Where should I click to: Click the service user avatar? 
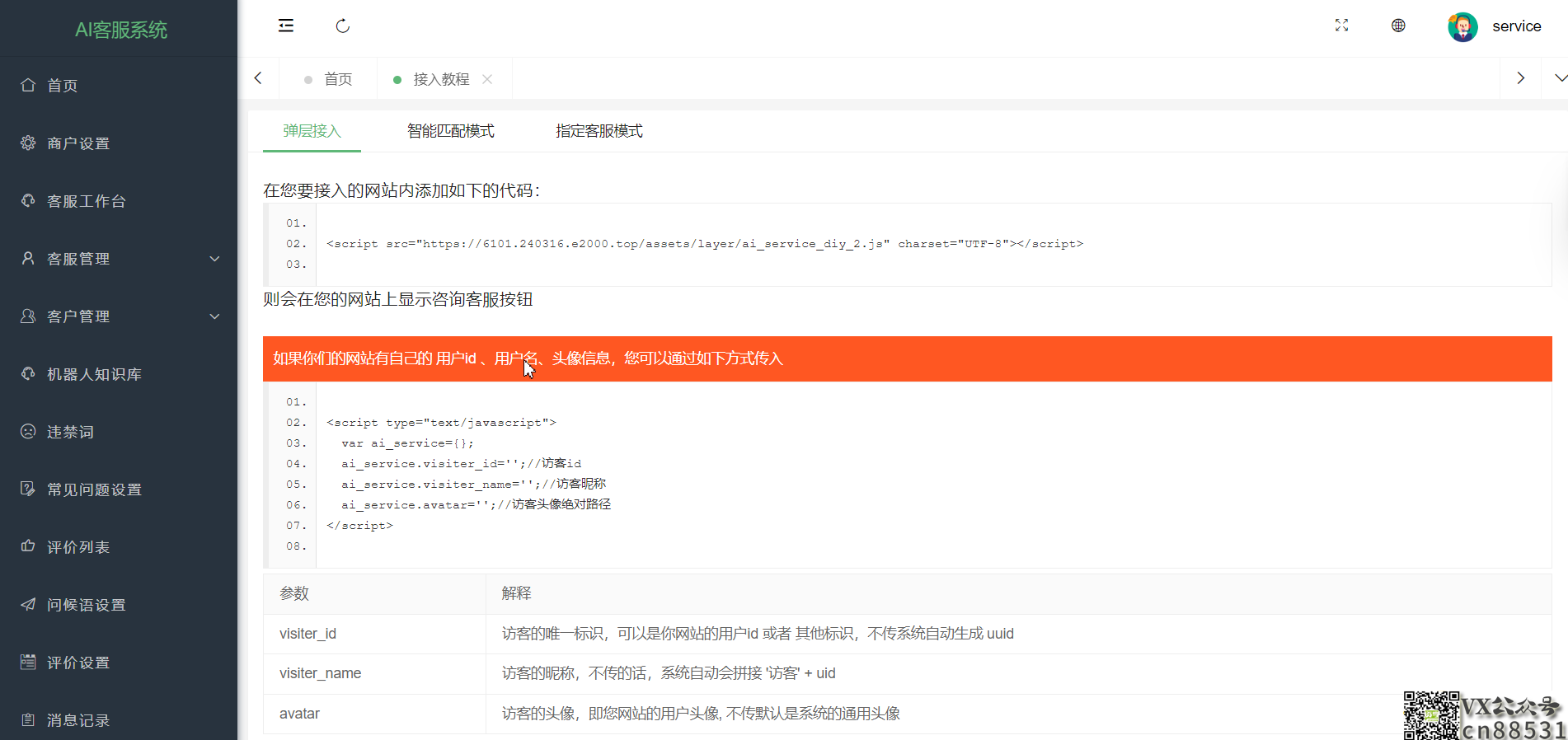[x=1463, y=27]
